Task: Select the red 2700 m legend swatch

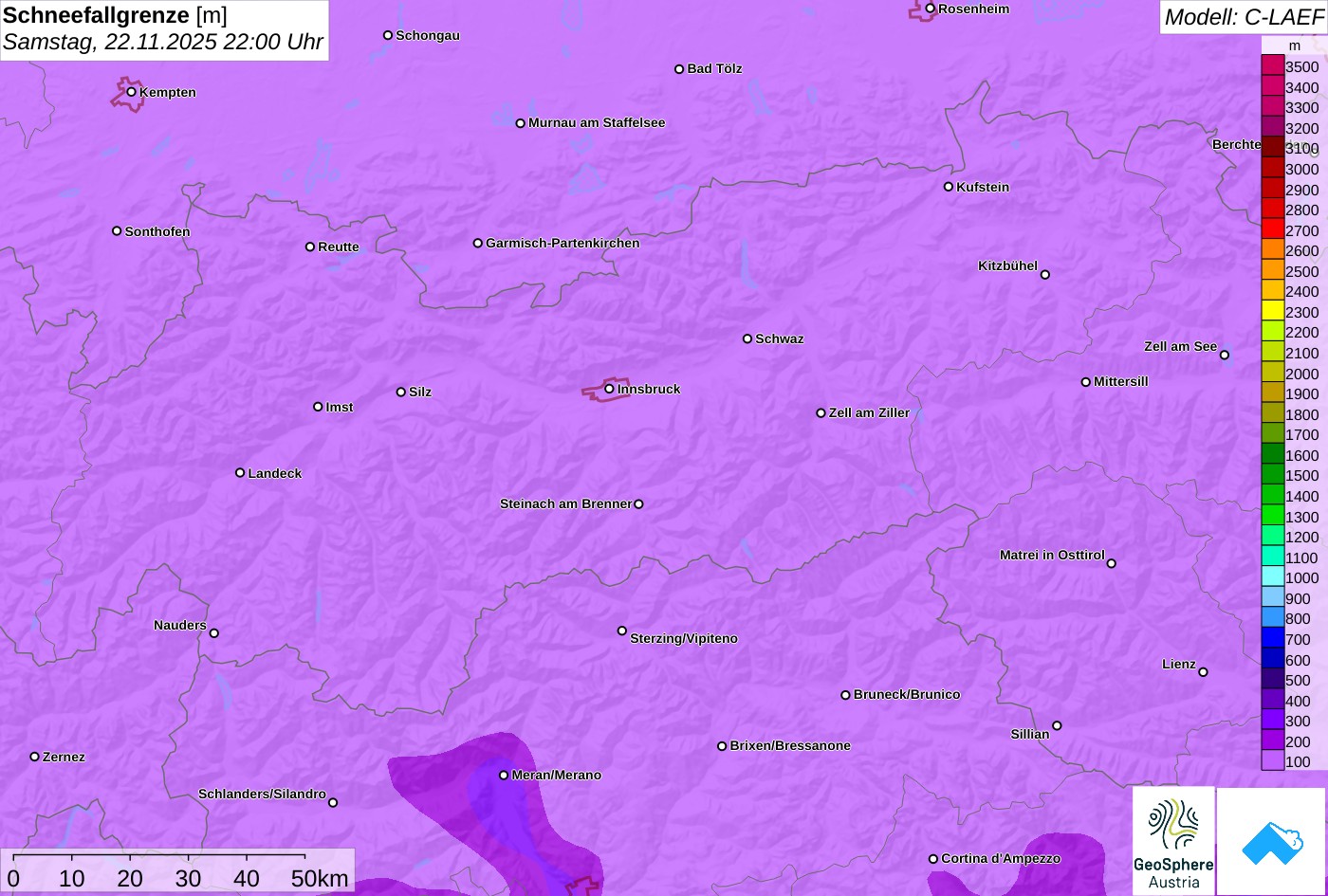Action: (x=1272, y=229)
